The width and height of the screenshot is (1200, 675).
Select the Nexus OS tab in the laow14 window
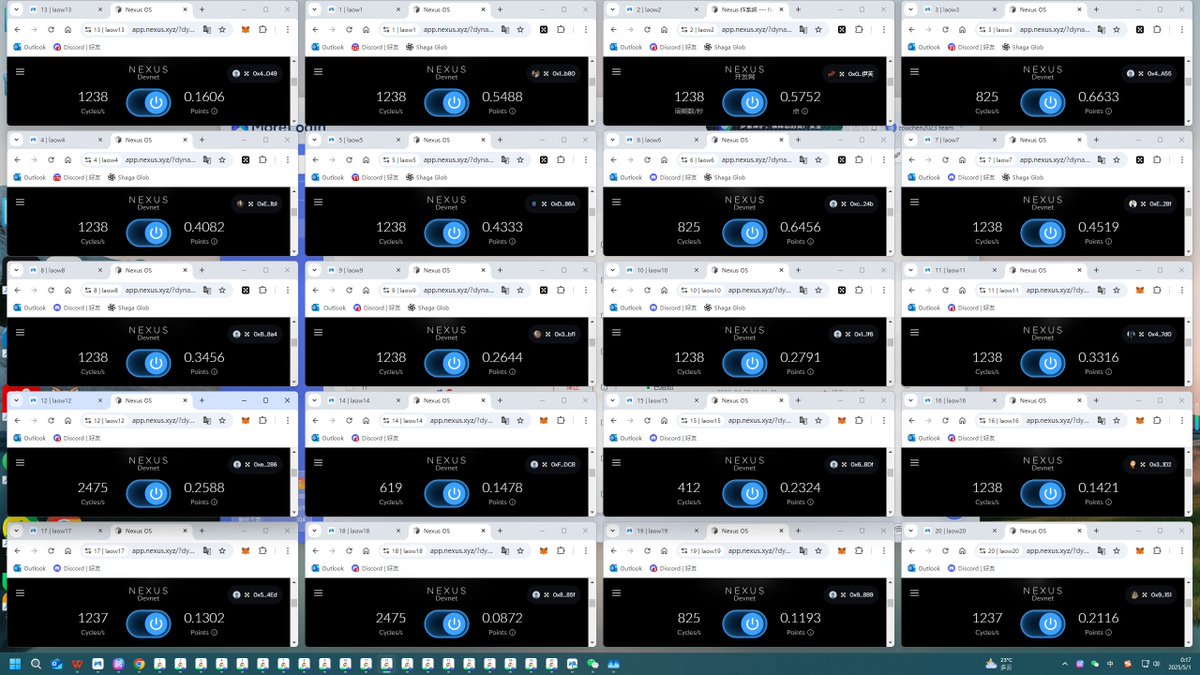coord(435,400)
